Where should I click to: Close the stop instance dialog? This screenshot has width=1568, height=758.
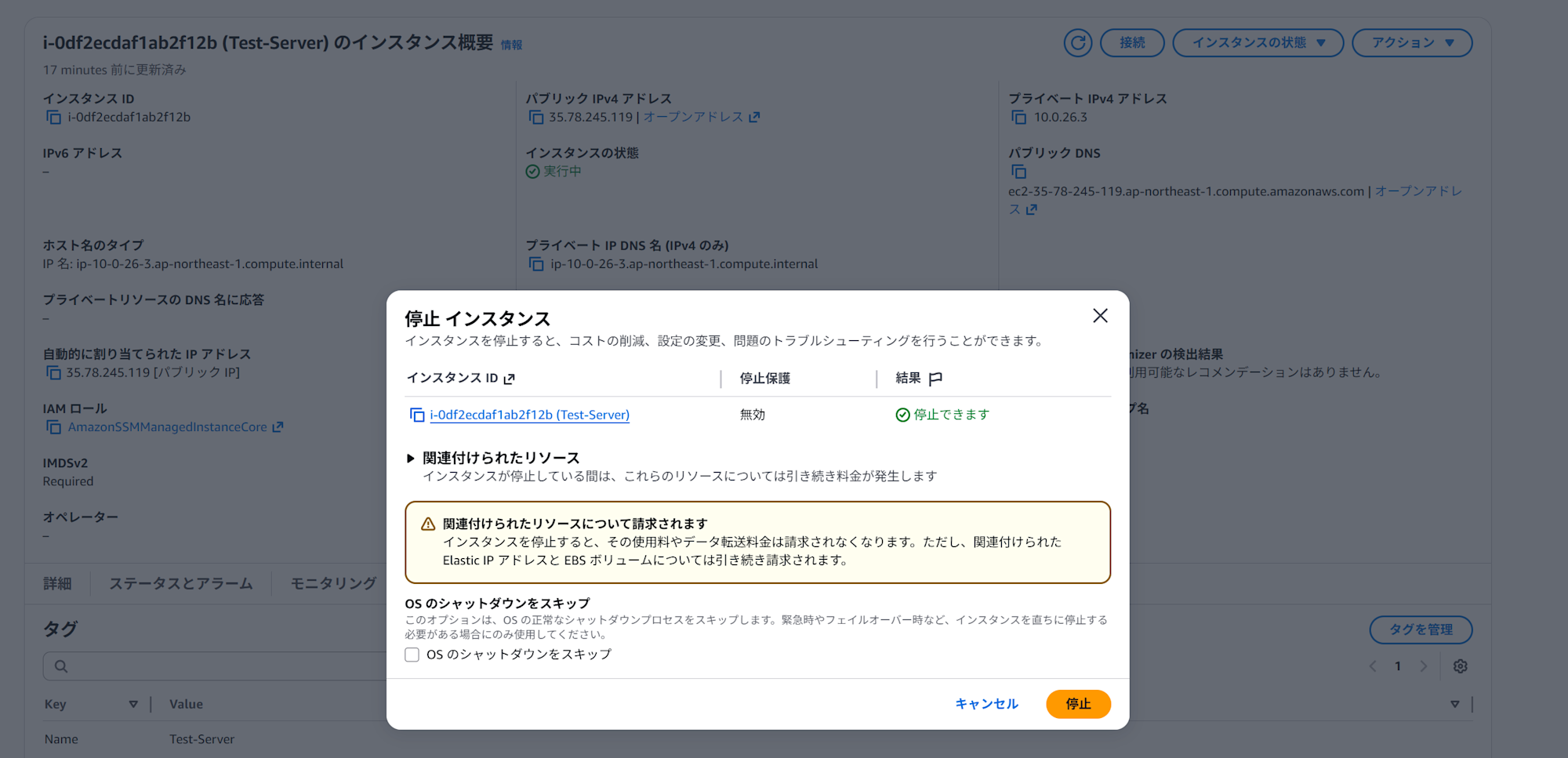click(1100, 315)
